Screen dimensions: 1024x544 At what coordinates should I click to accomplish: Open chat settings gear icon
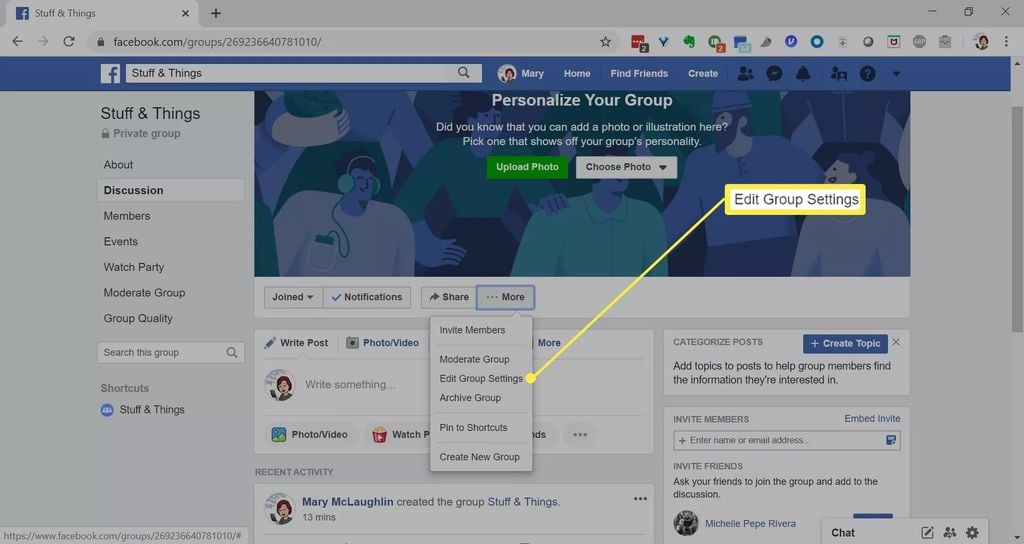(x=972, y=533)
